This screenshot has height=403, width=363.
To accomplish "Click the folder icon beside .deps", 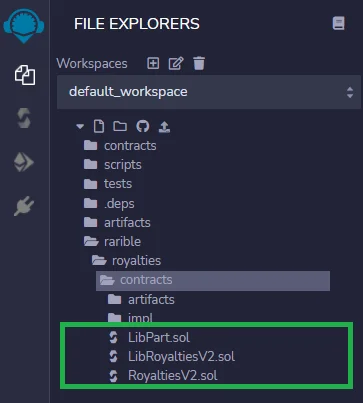I will coord(90,203).
